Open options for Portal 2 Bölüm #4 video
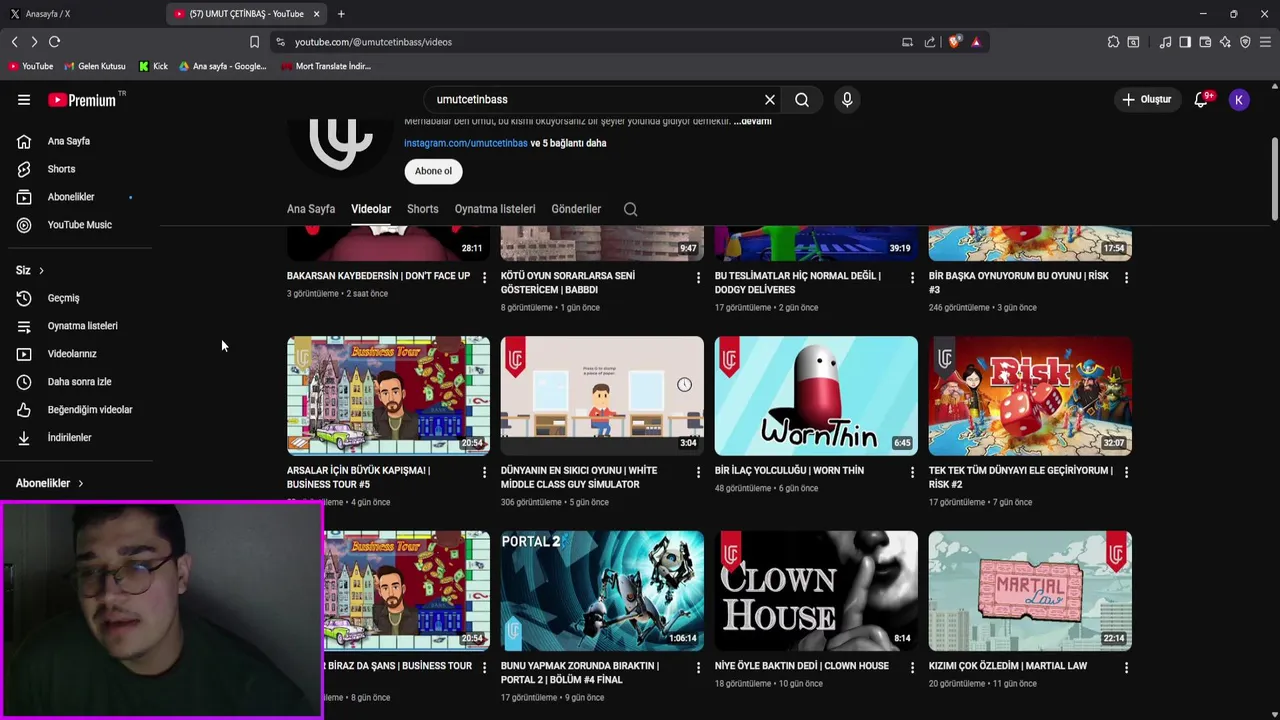Screen dimensions: 1280x720 [x=698, y=667]
